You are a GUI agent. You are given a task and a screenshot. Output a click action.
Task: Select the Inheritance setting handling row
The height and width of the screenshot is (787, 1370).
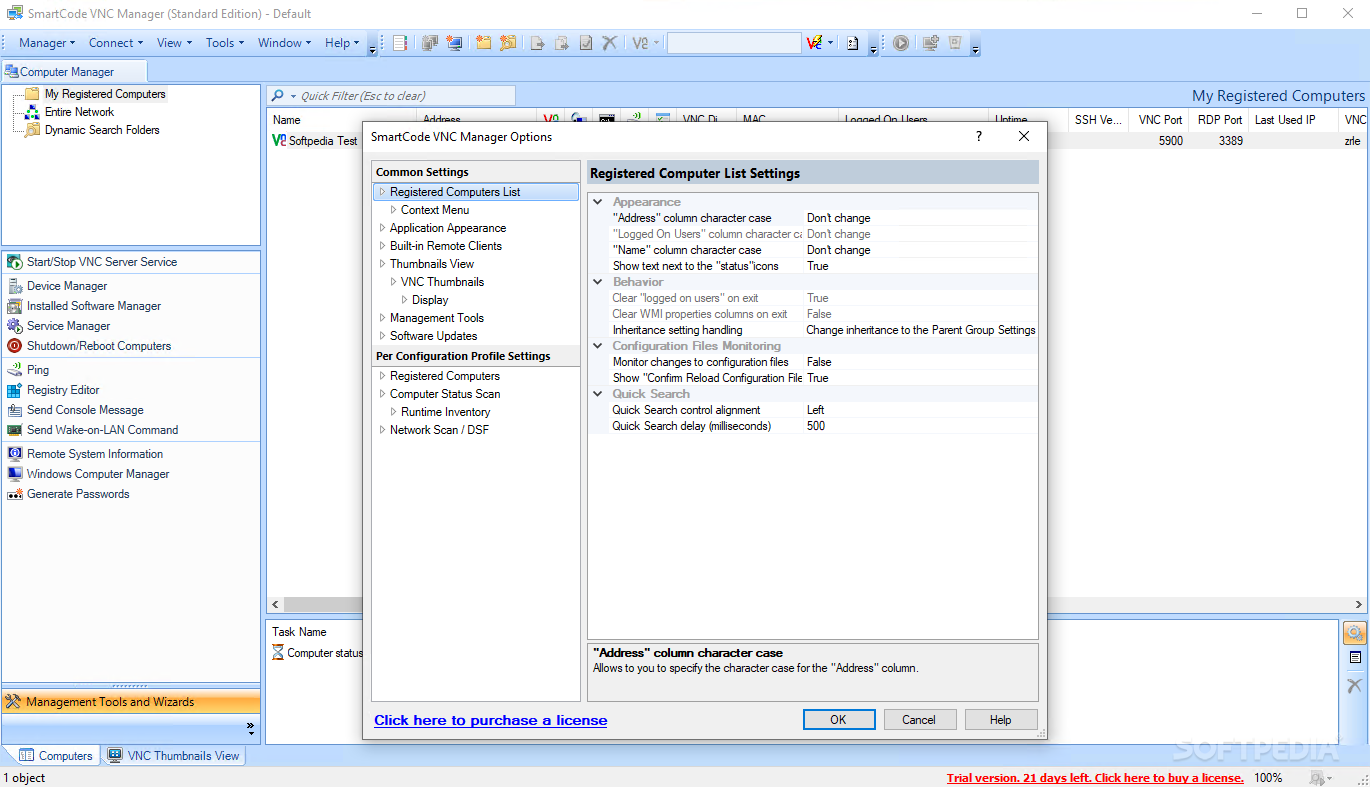click(813, 330)
